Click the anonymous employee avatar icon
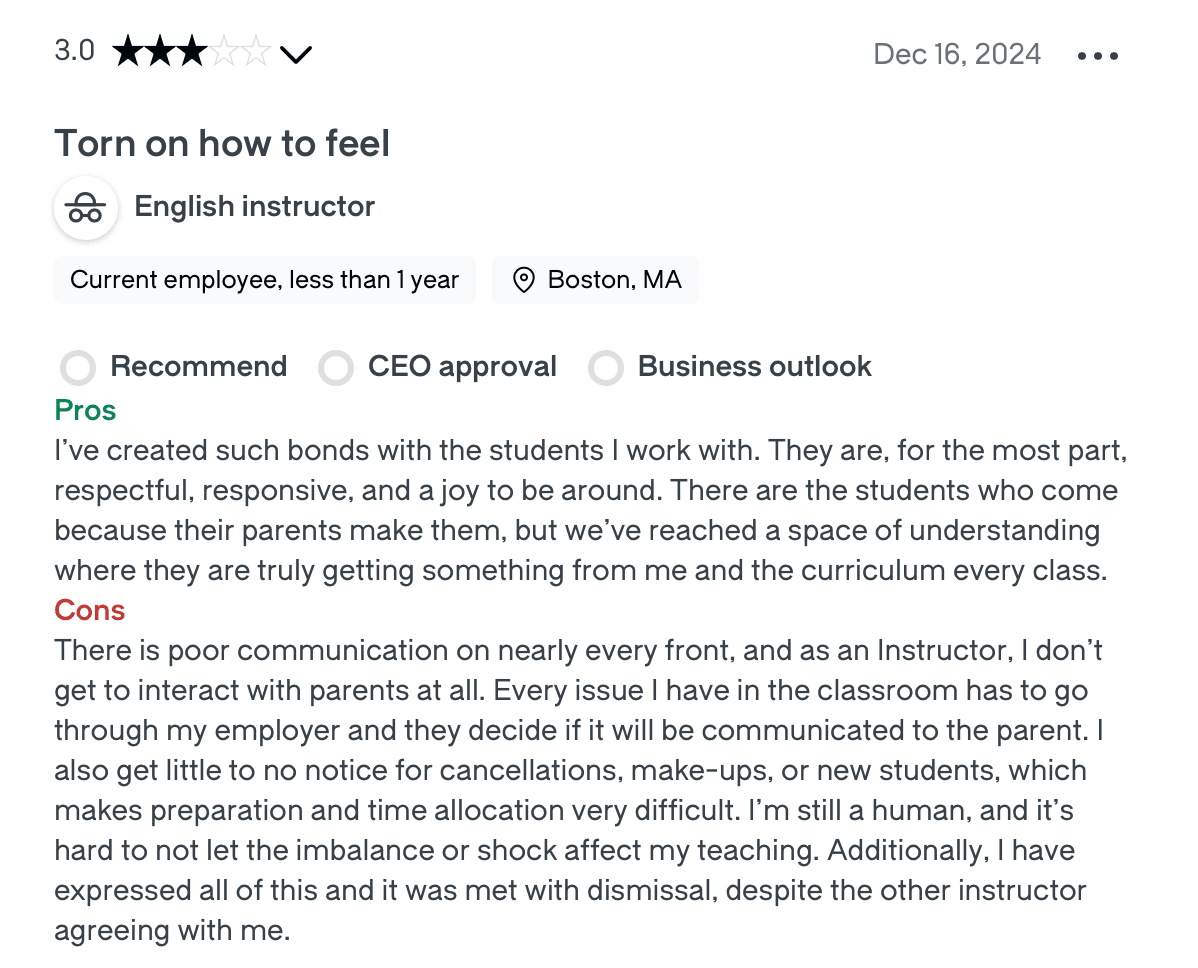1198x968 pixels. 86,208
